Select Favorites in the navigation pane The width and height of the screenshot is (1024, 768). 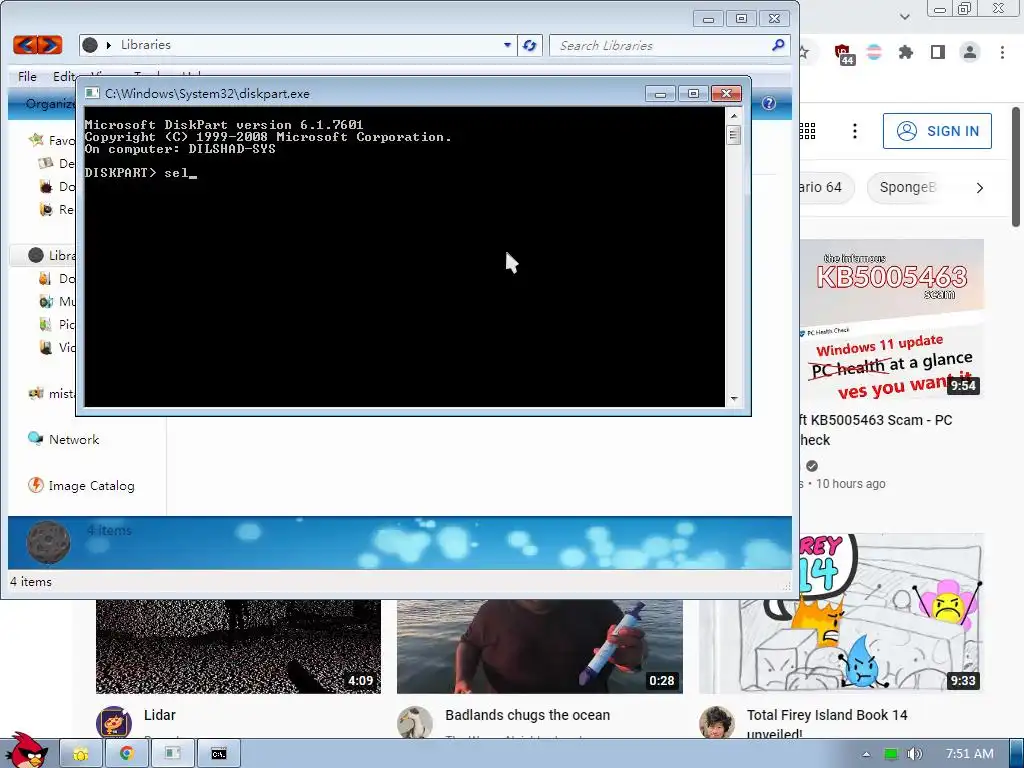[x=52, y=140]
